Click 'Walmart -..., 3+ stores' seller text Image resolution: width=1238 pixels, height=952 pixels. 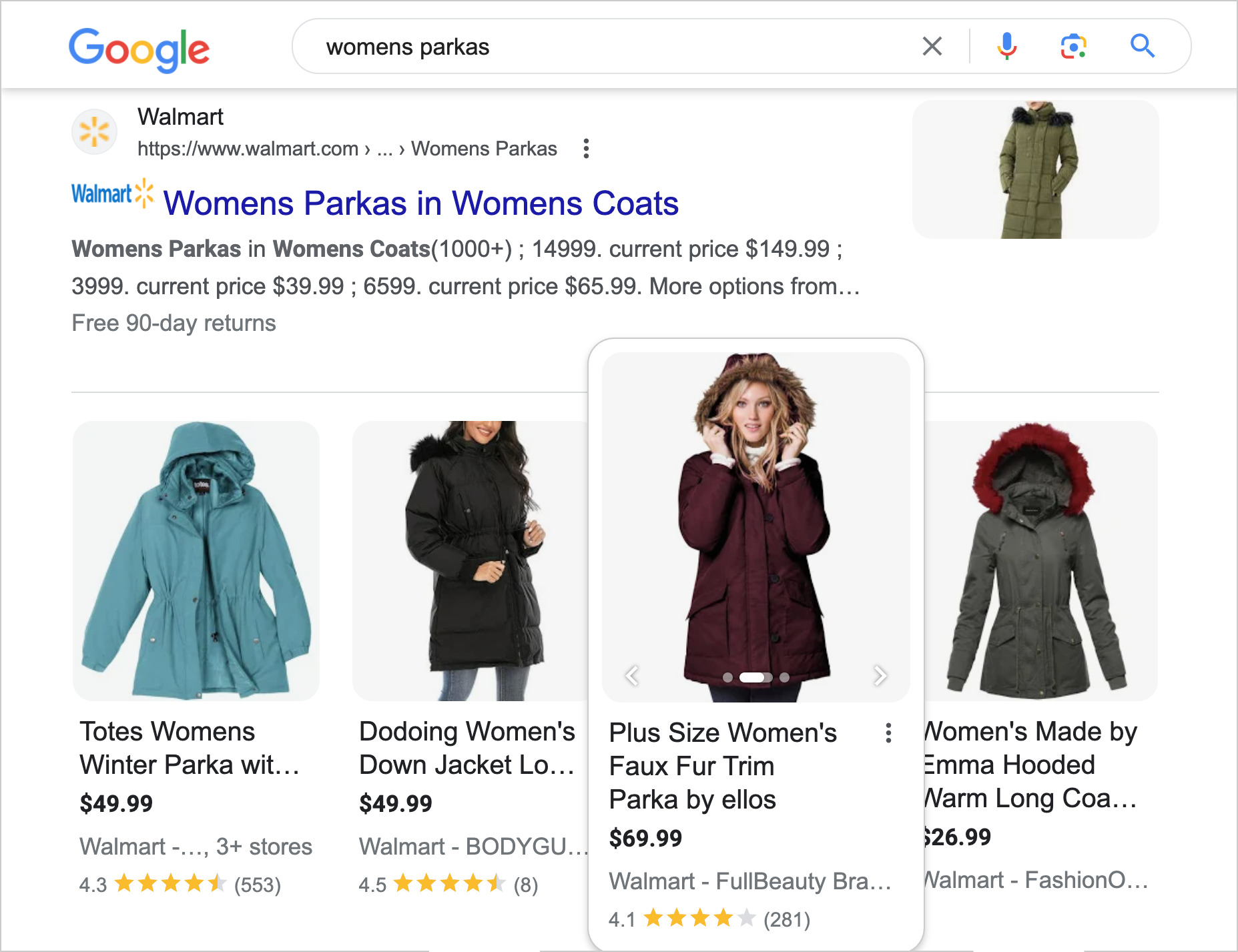[196, 847]
